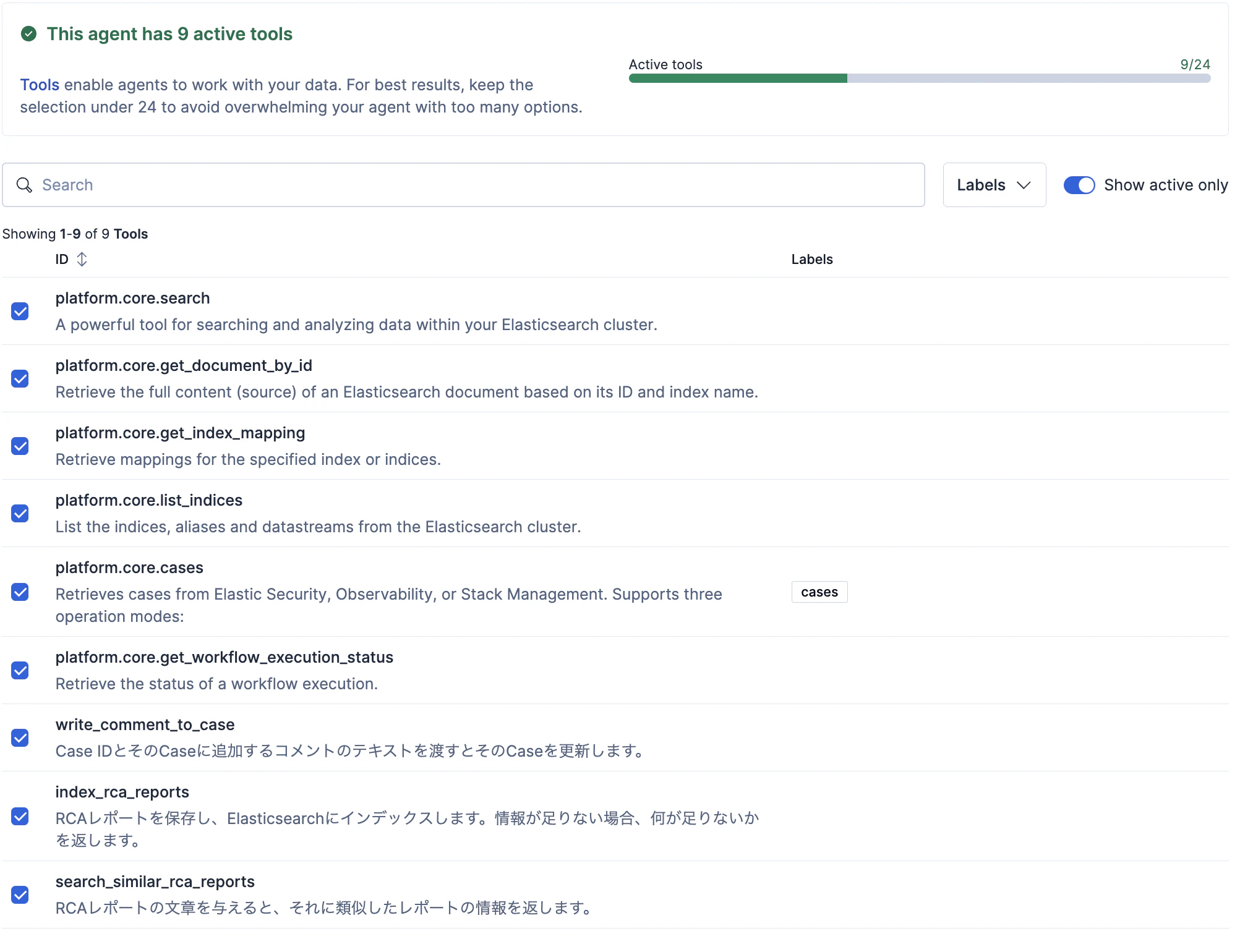Uncheck platform.core.get_document_by_id checkbox
Viewport: 1253px width, 952px height.
click(x=20, y=378)
